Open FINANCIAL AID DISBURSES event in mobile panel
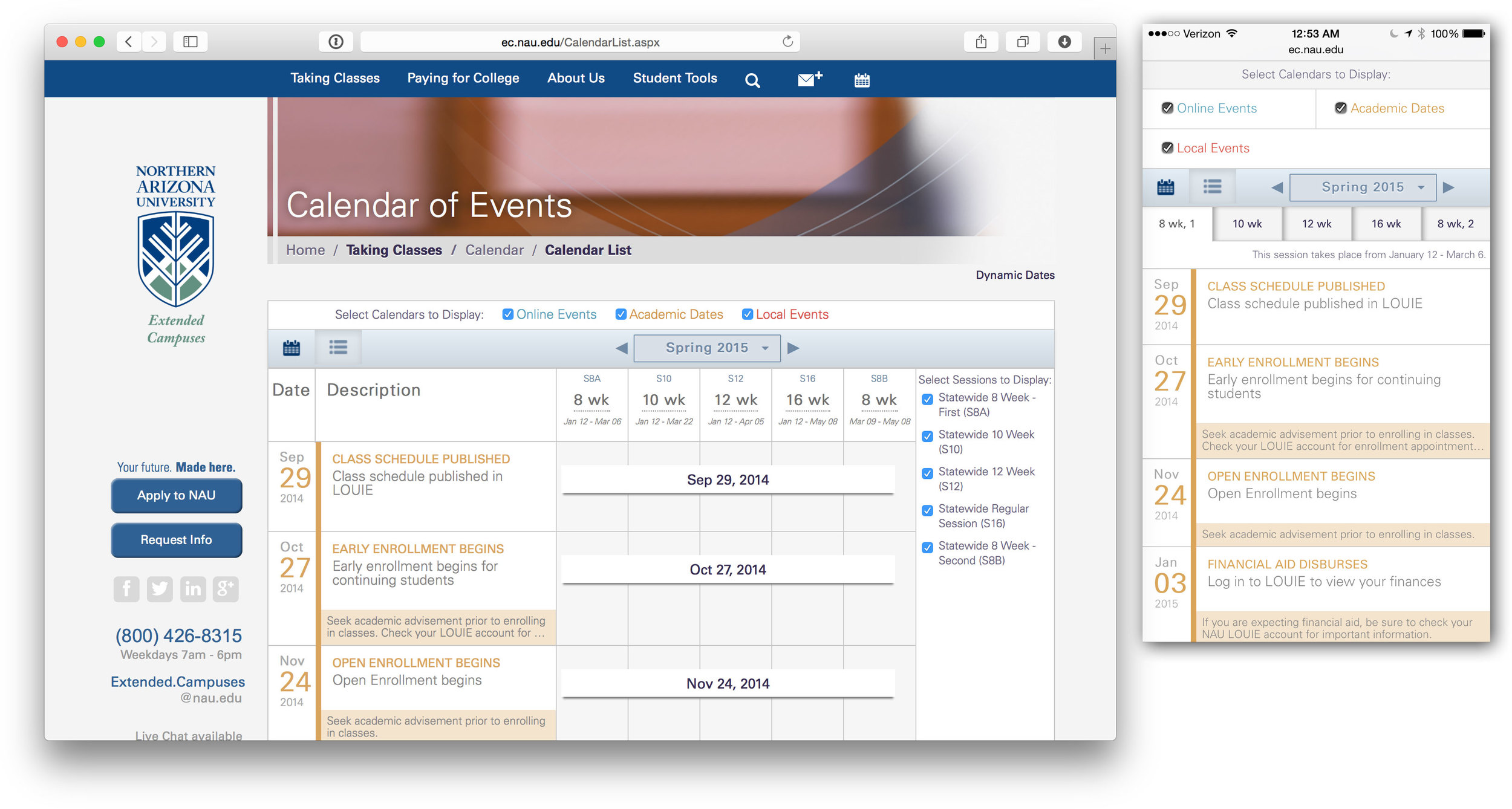1512x809 pixels. pyautogui.click(x=1287, y=564)
